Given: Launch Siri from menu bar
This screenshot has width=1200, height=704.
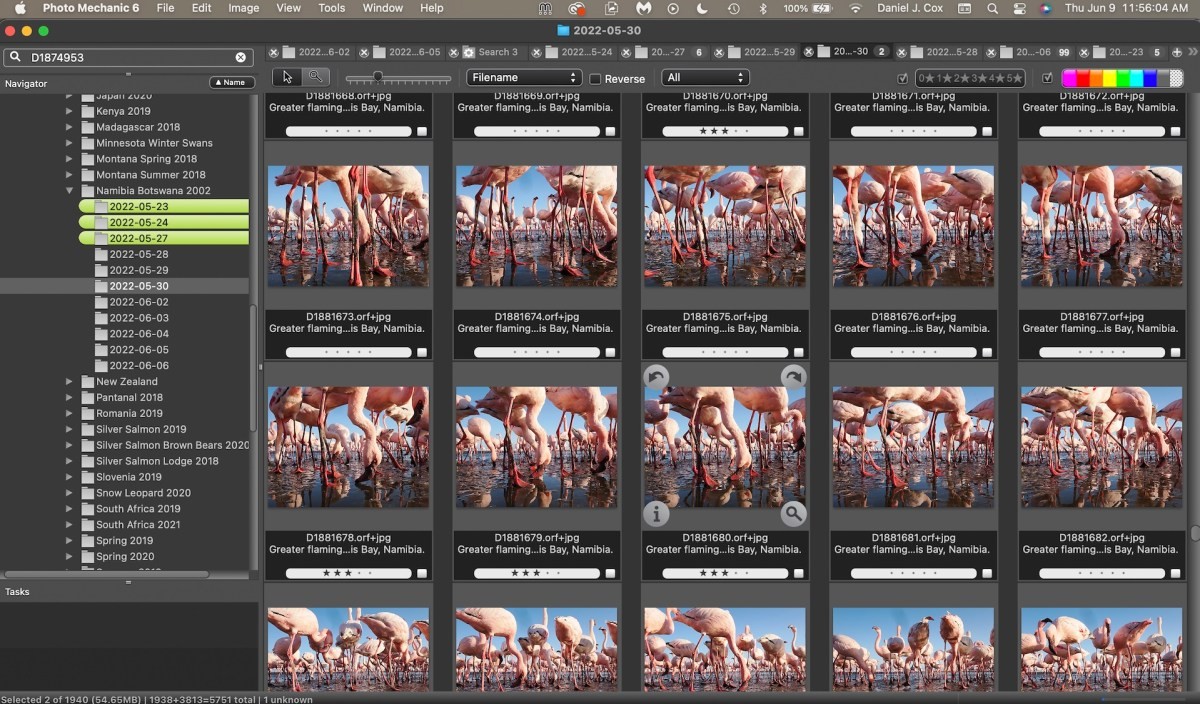Looking at the screenshot, I should coord(1045,8).
